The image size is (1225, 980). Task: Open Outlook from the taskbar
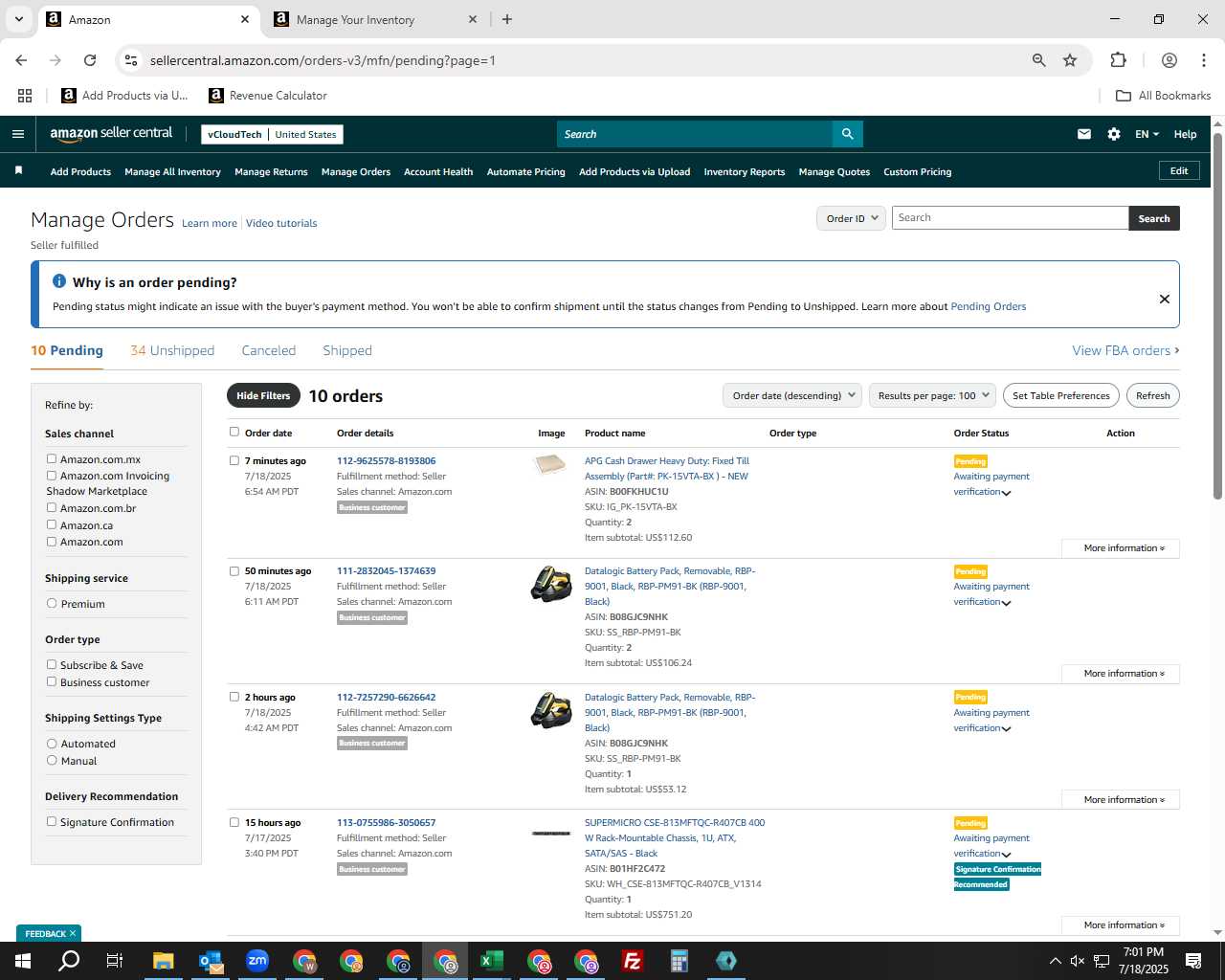[211, 961]
